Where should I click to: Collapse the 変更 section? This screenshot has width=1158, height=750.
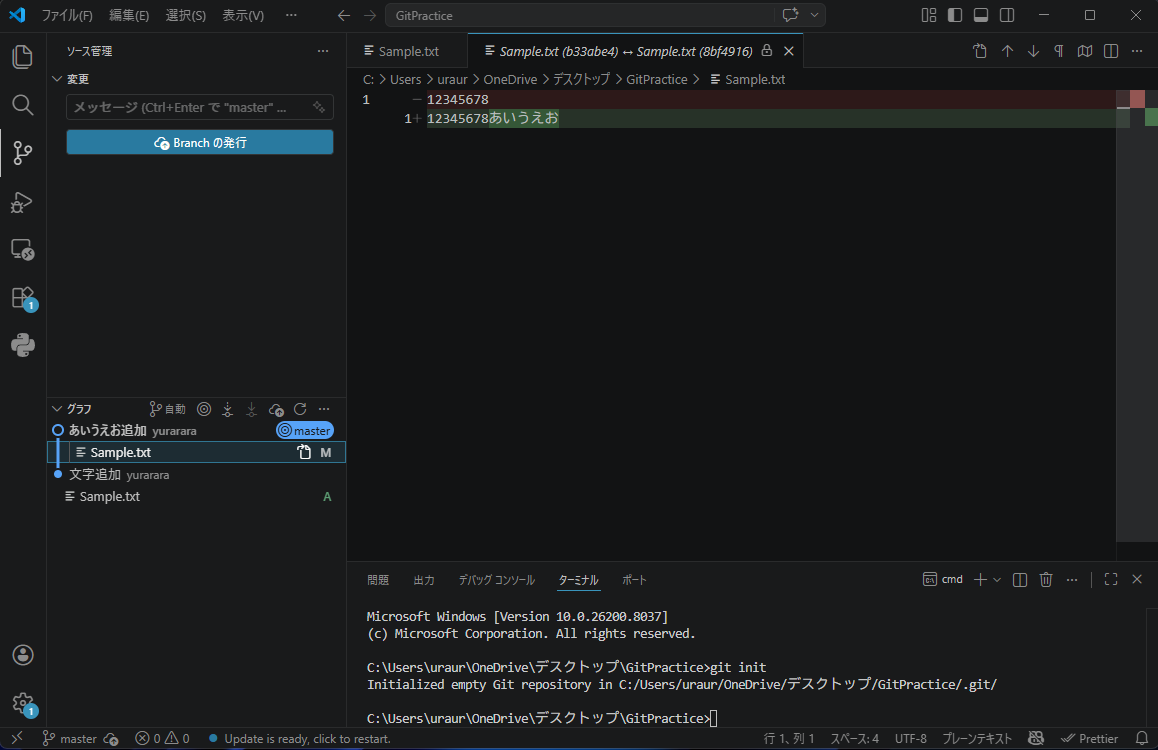pyautogui.click(x=57, y=79)
